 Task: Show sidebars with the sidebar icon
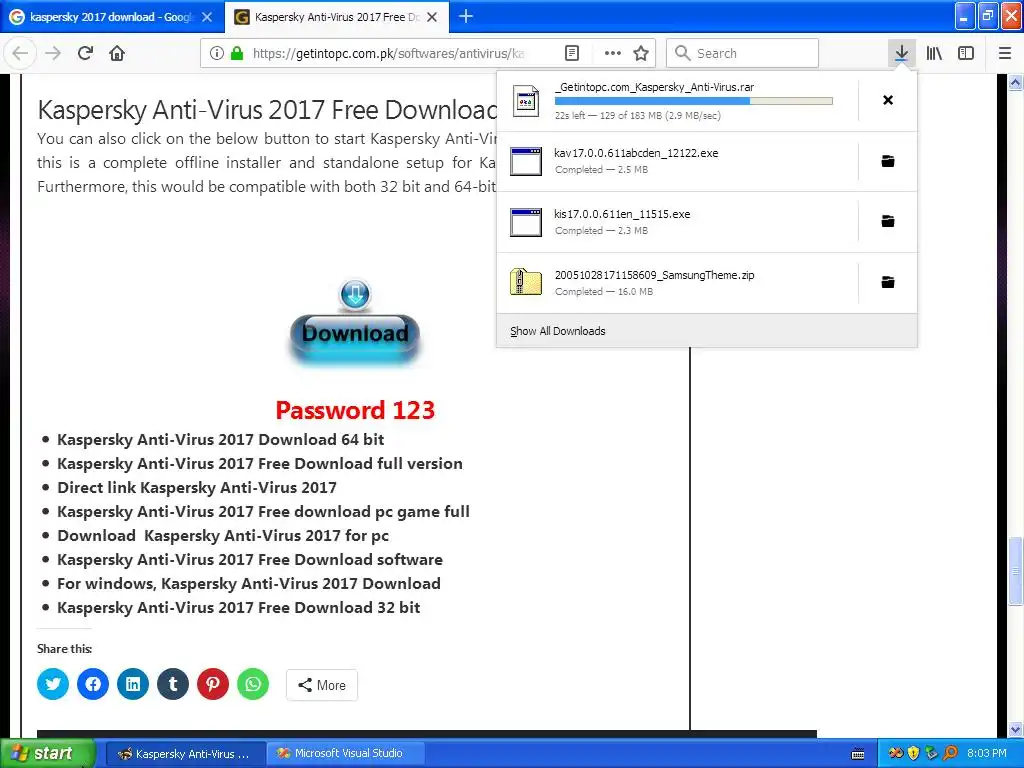966,53
